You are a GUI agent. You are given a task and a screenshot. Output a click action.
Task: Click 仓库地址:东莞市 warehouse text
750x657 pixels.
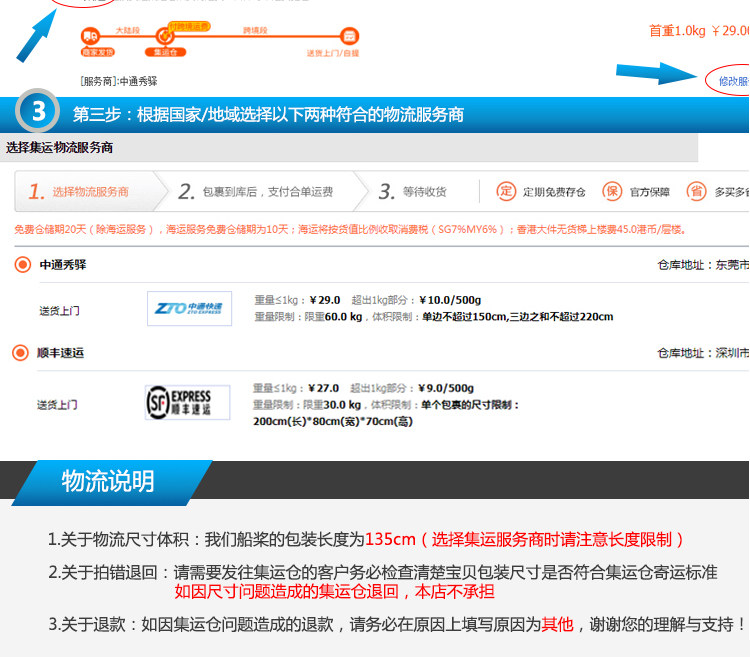click(x=703, y=265)
